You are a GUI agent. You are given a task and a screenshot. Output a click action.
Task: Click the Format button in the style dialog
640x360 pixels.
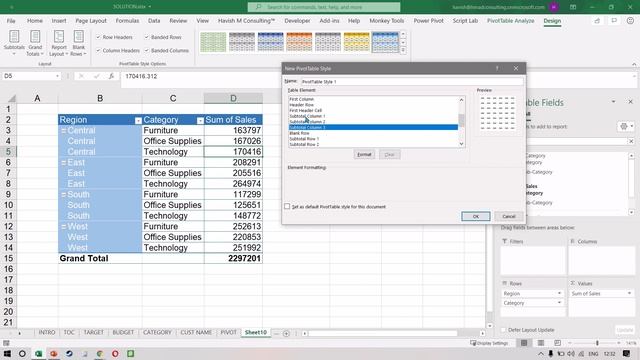(364, 155)
